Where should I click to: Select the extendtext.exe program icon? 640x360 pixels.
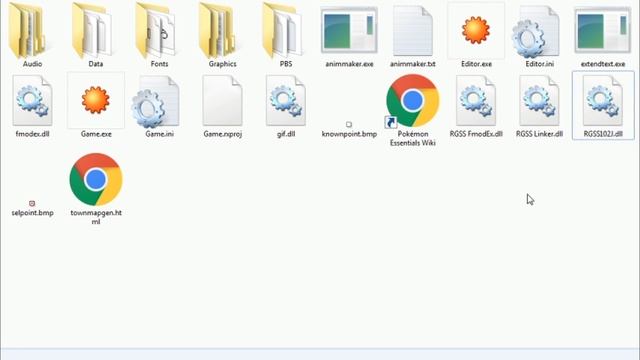[602, 30]
